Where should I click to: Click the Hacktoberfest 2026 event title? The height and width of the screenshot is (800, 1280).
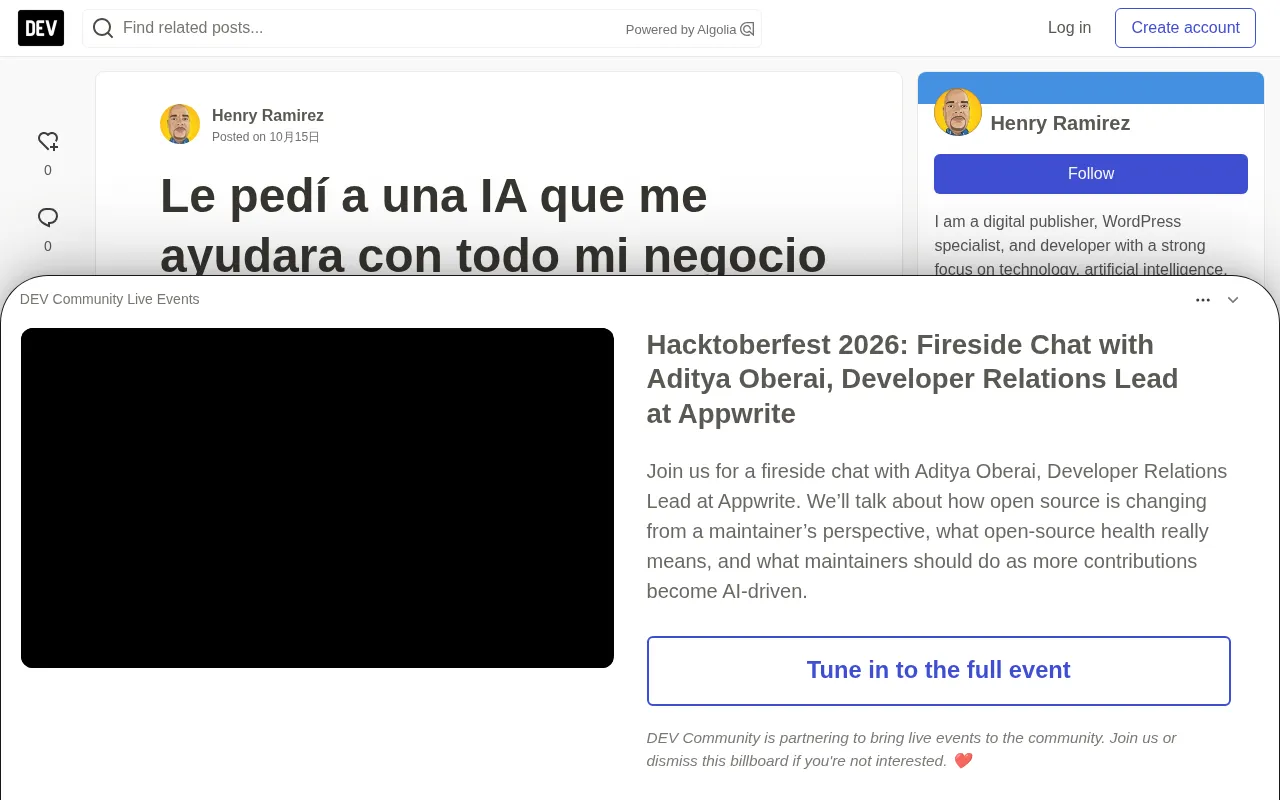coord(912,379)
